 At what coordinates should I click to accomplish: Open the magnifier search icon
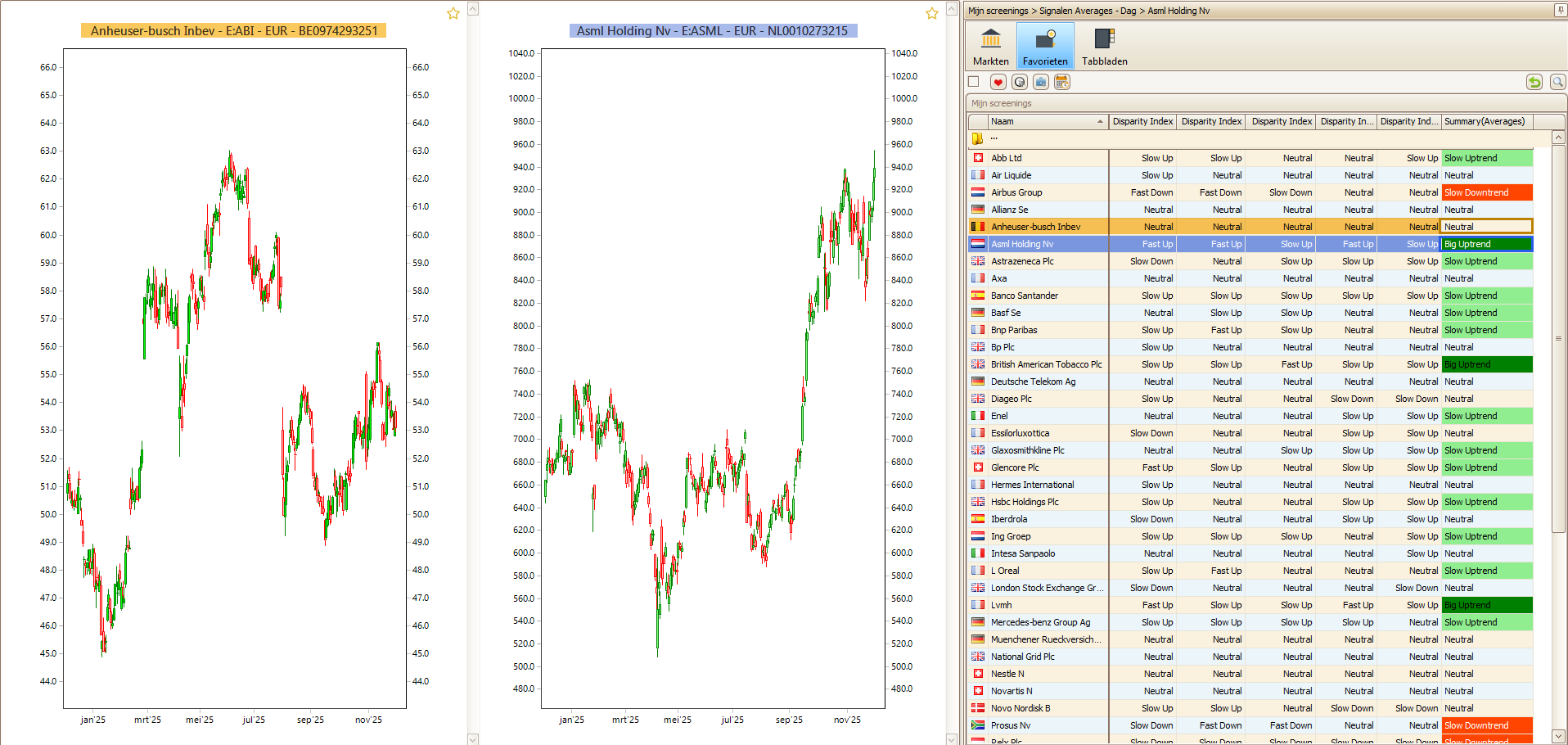(x=1557, y=82)
